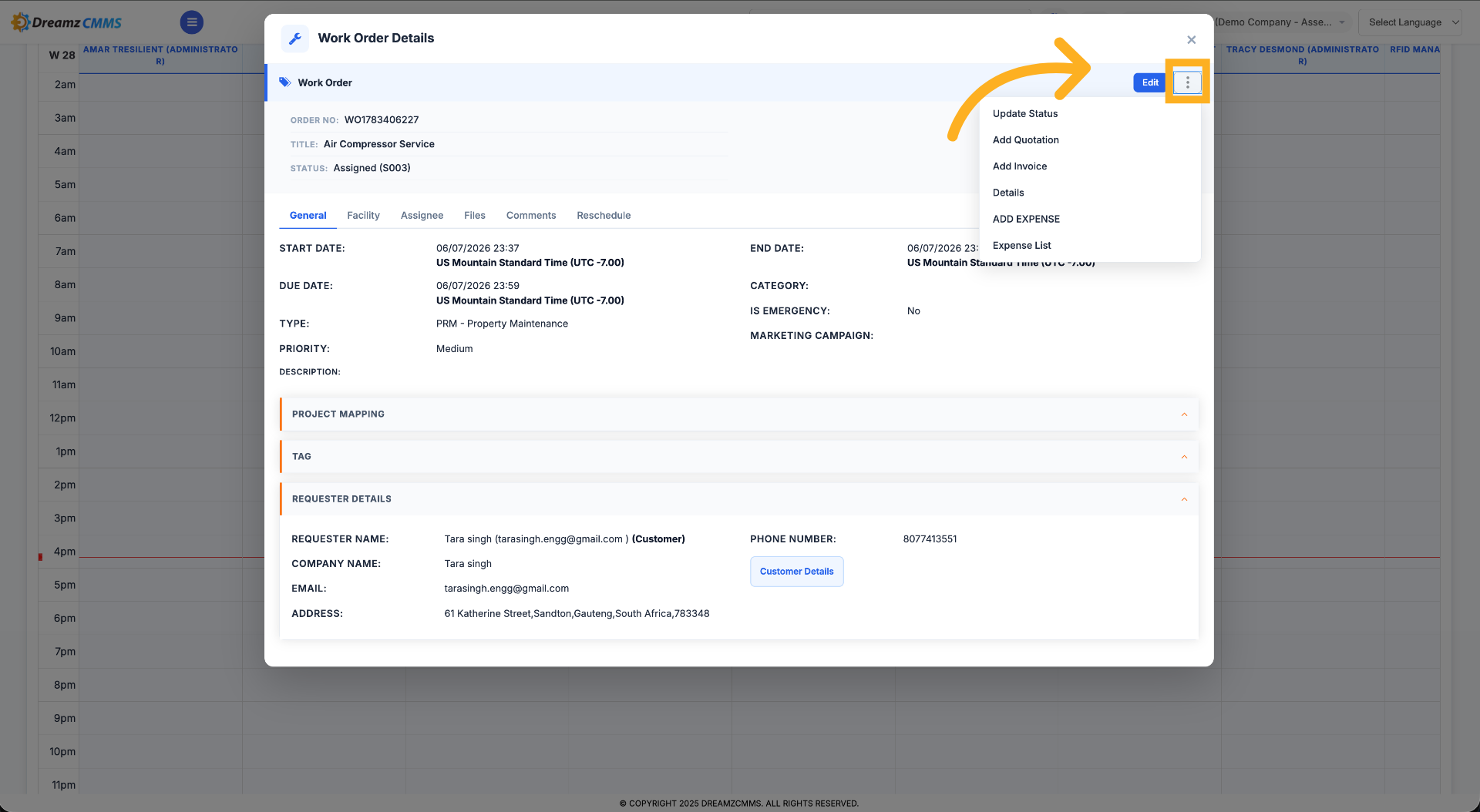Image resolution: width=1480 pixels, height=812 pixels.
Task: Click the title Air Compressor Service
Action: point(378,144)
